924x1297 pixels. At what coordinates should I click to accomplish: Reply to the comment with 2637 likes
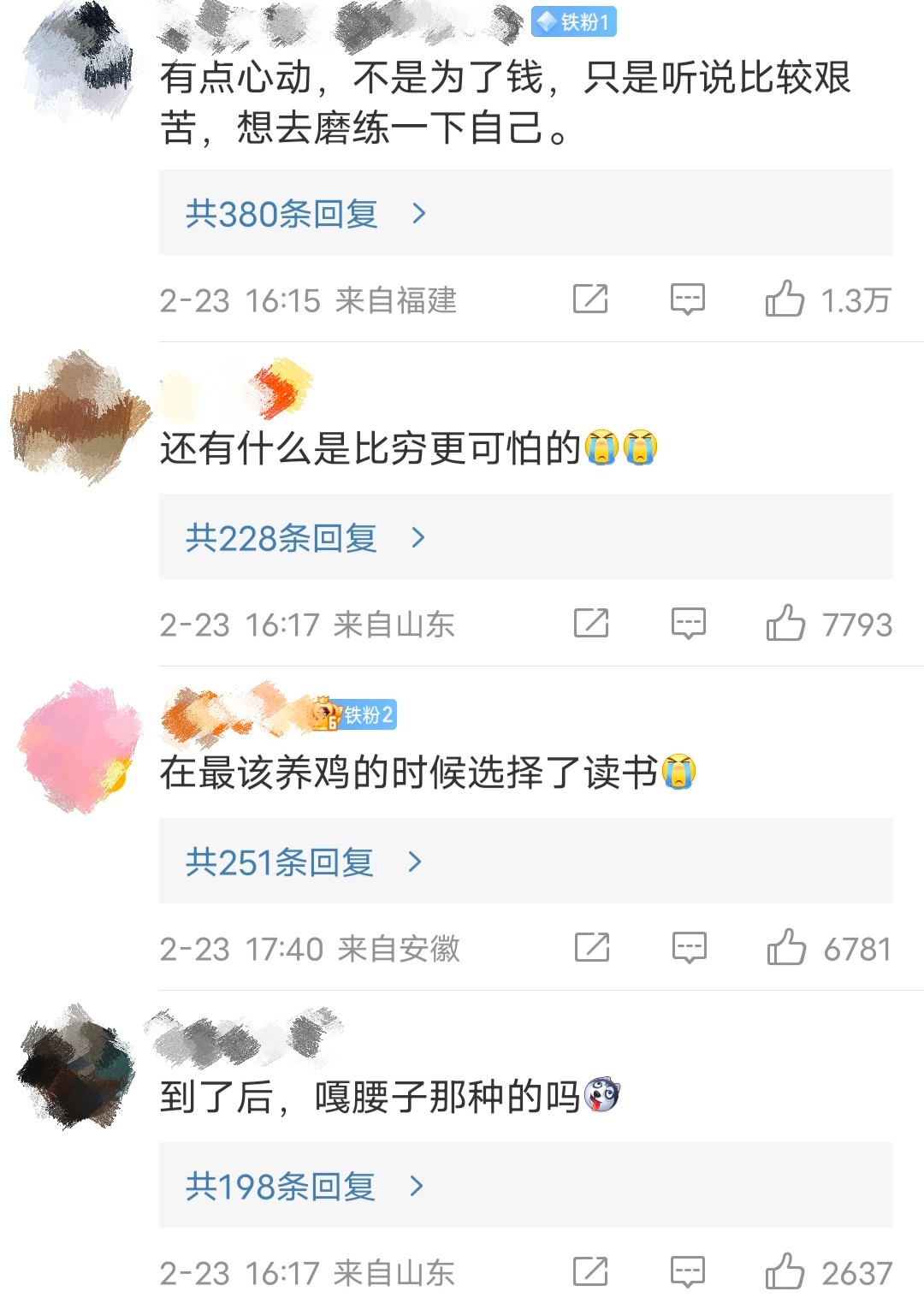coord(688,1271)
